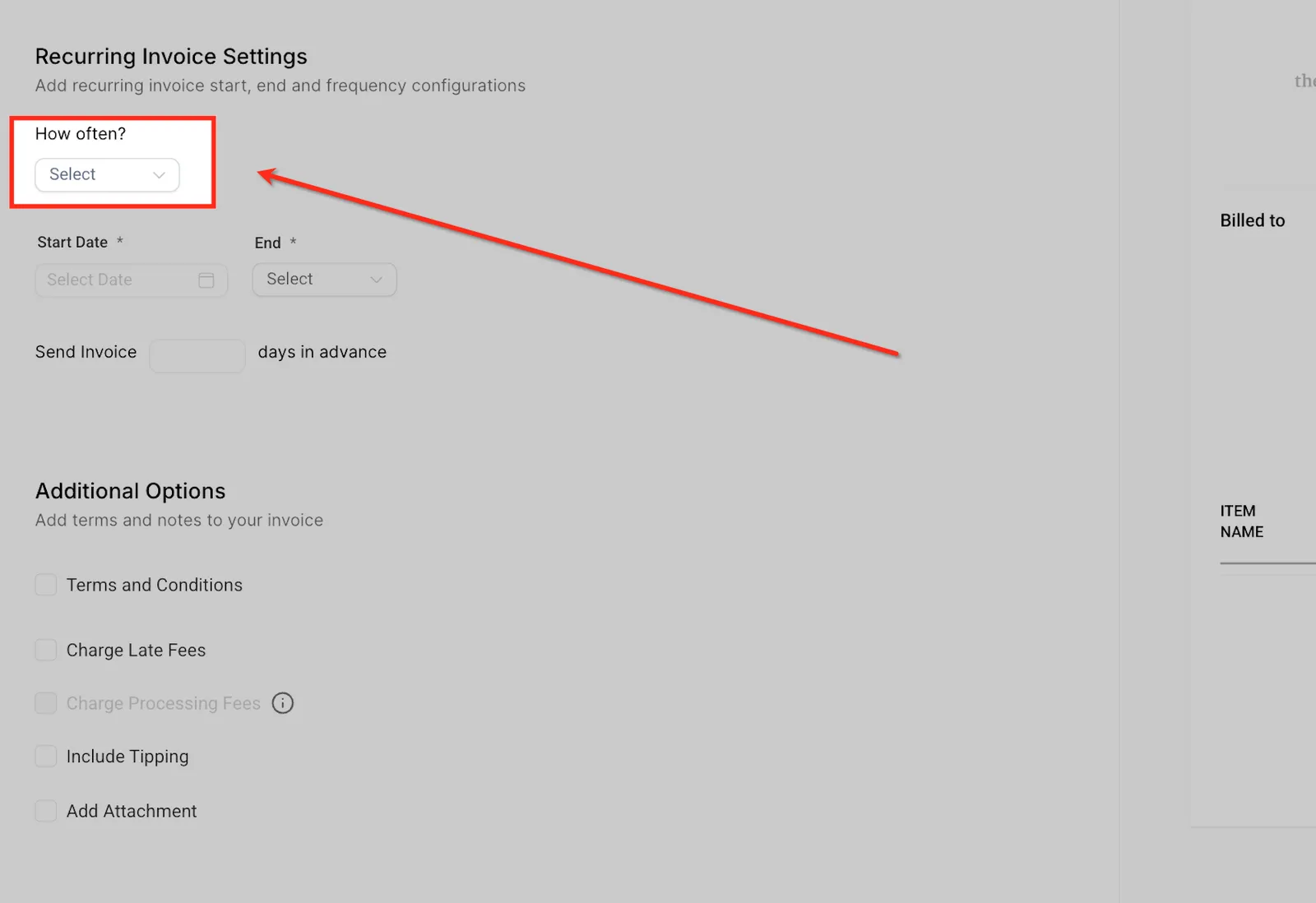The image size is (1316, 903).
Task: Toggle the Include Tipping checkbox
Action: (x=46, y=756)
